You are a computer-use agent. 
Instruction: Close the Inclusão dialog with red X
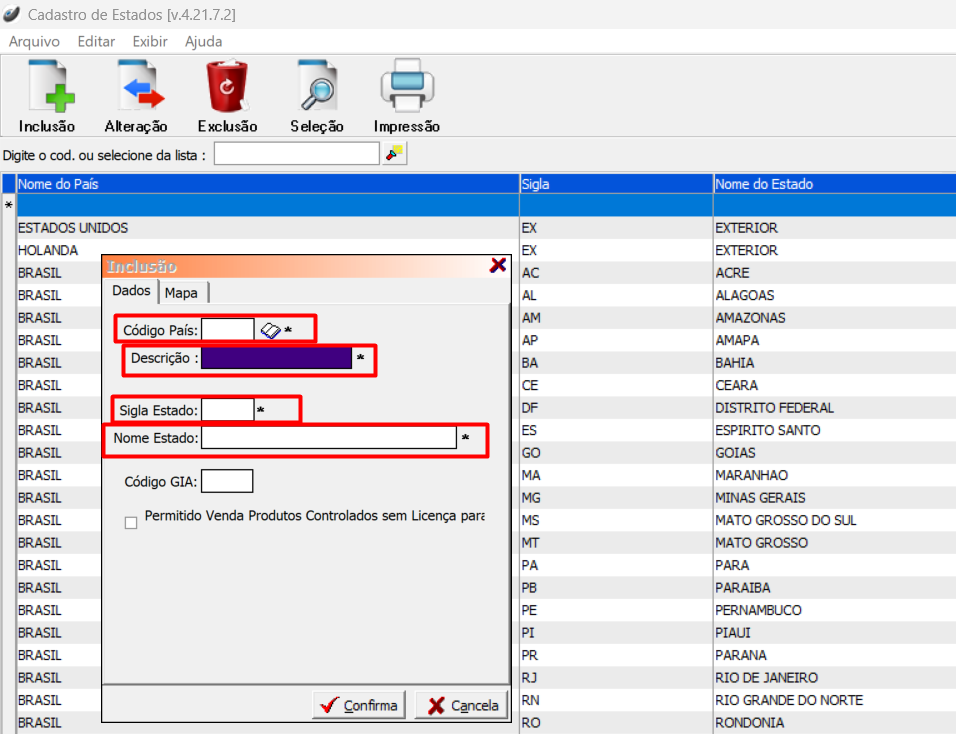[x=497, y=266]
